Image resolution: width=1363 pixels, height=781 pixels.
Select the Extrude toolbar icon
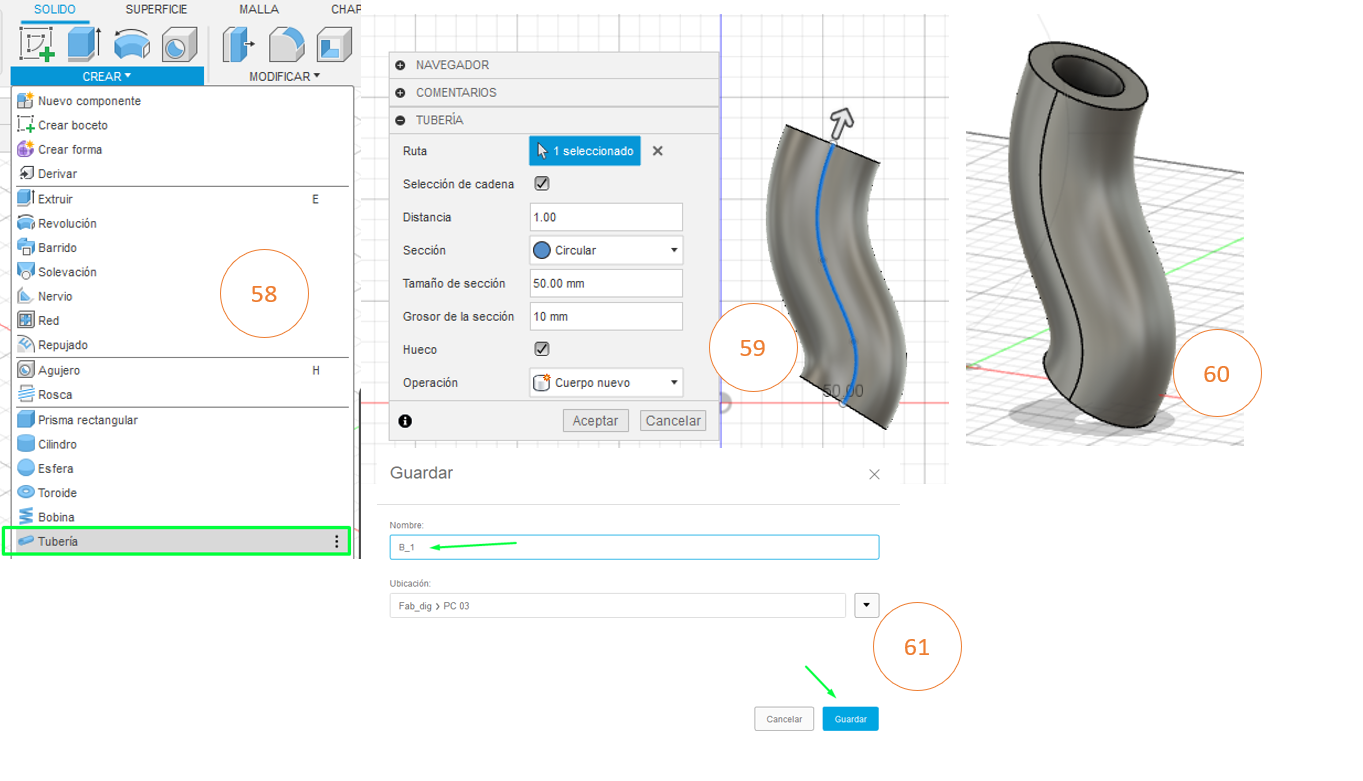pos(83,44)
